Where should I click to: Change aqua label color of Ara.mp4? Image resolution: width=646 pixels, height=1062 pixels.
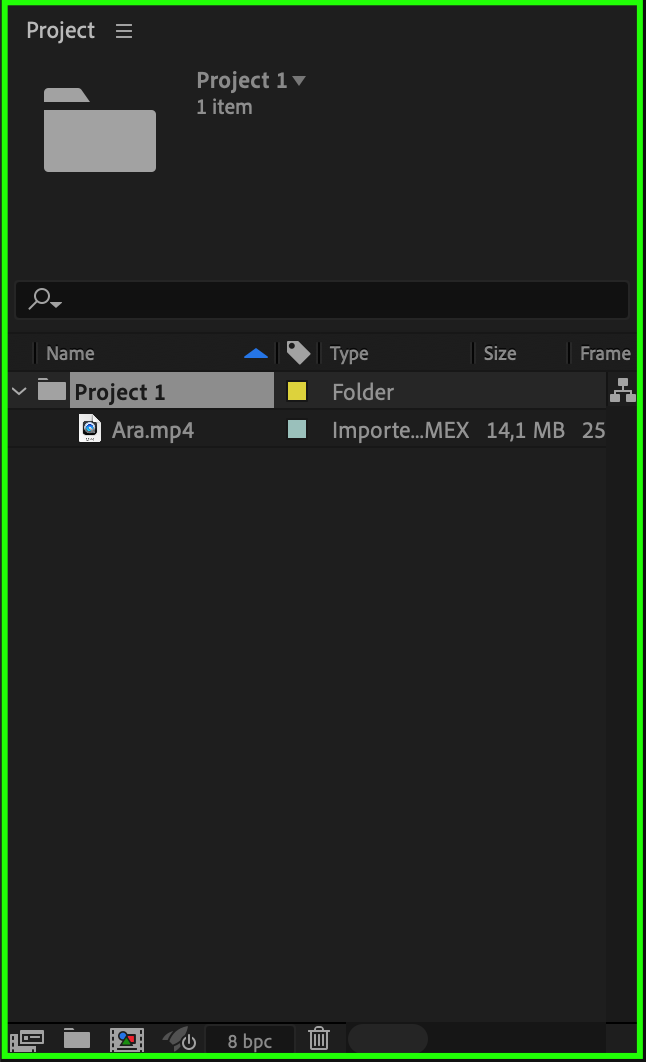pyautogui.click(x=297, y=429)
